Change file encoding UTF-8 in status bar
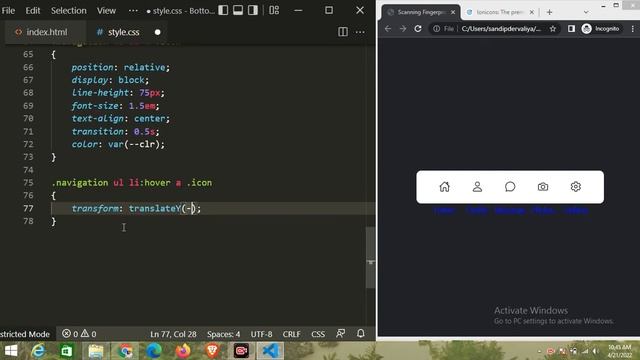The width and height of the screenshot is (640, 360). tap(261, 334)
